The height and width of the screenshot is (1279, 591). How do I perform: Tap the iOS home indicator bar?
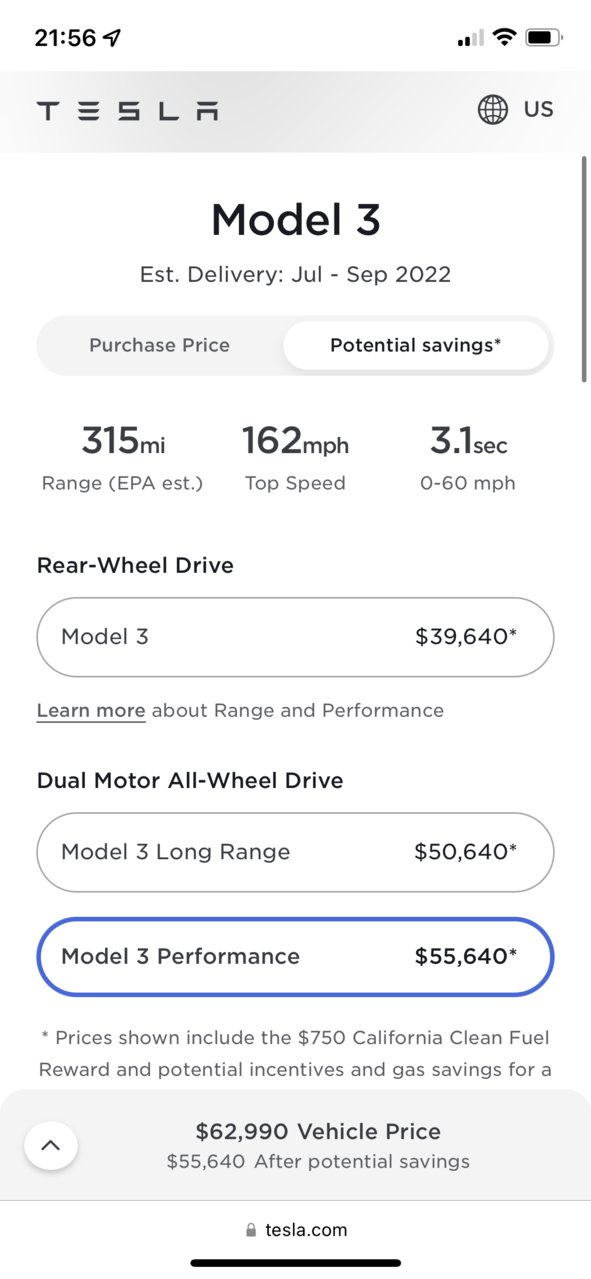point(296,1263)
